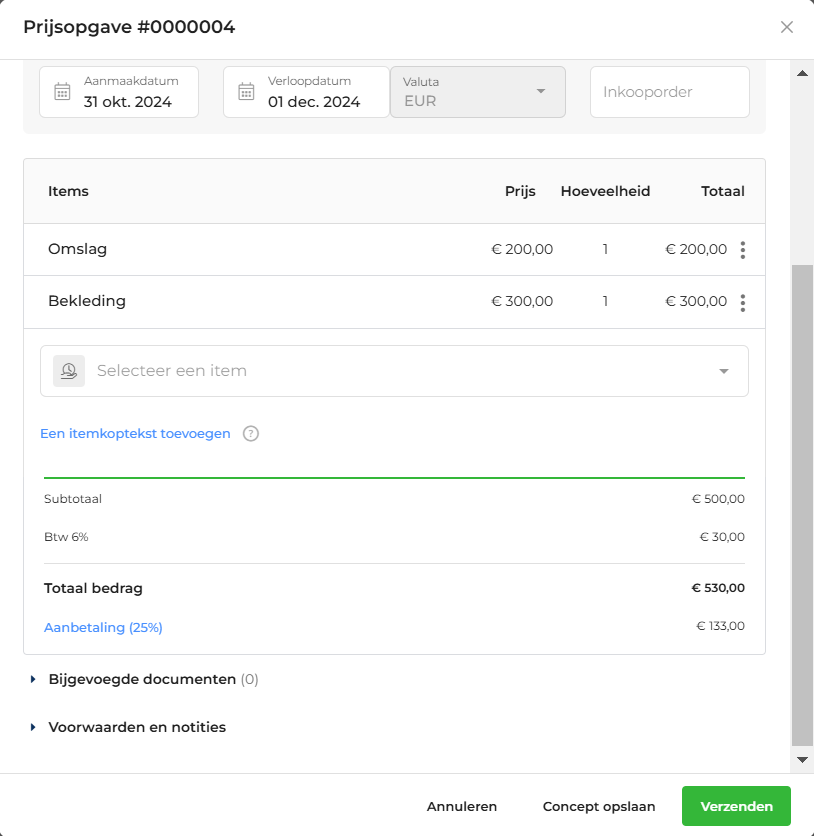
Task: Click the Annuleren button
Action: (462, 806)
